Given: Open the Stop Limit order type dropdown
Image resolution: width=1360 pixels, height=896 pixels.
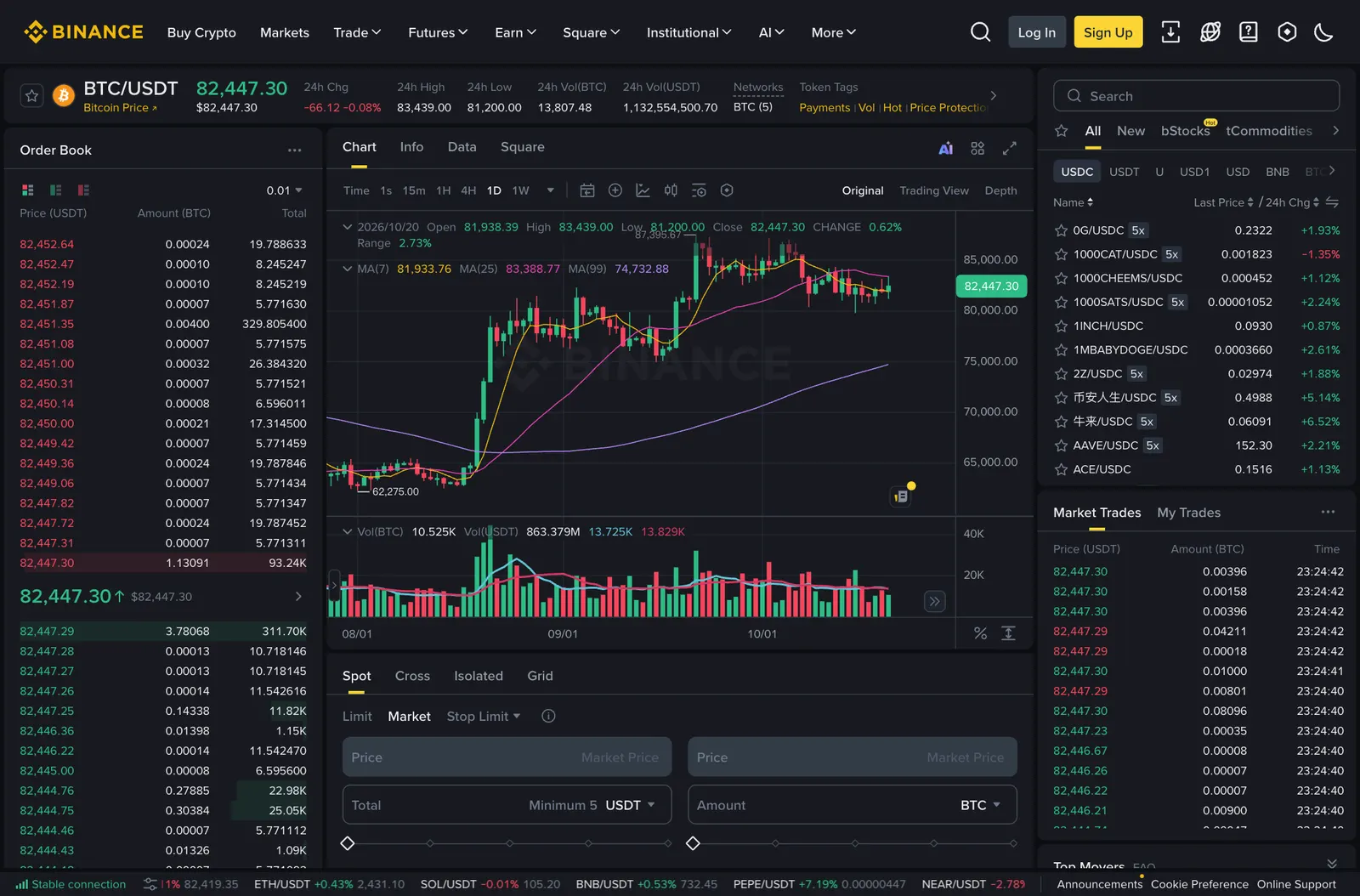Looking at the screenshot, I should point(484,717).
